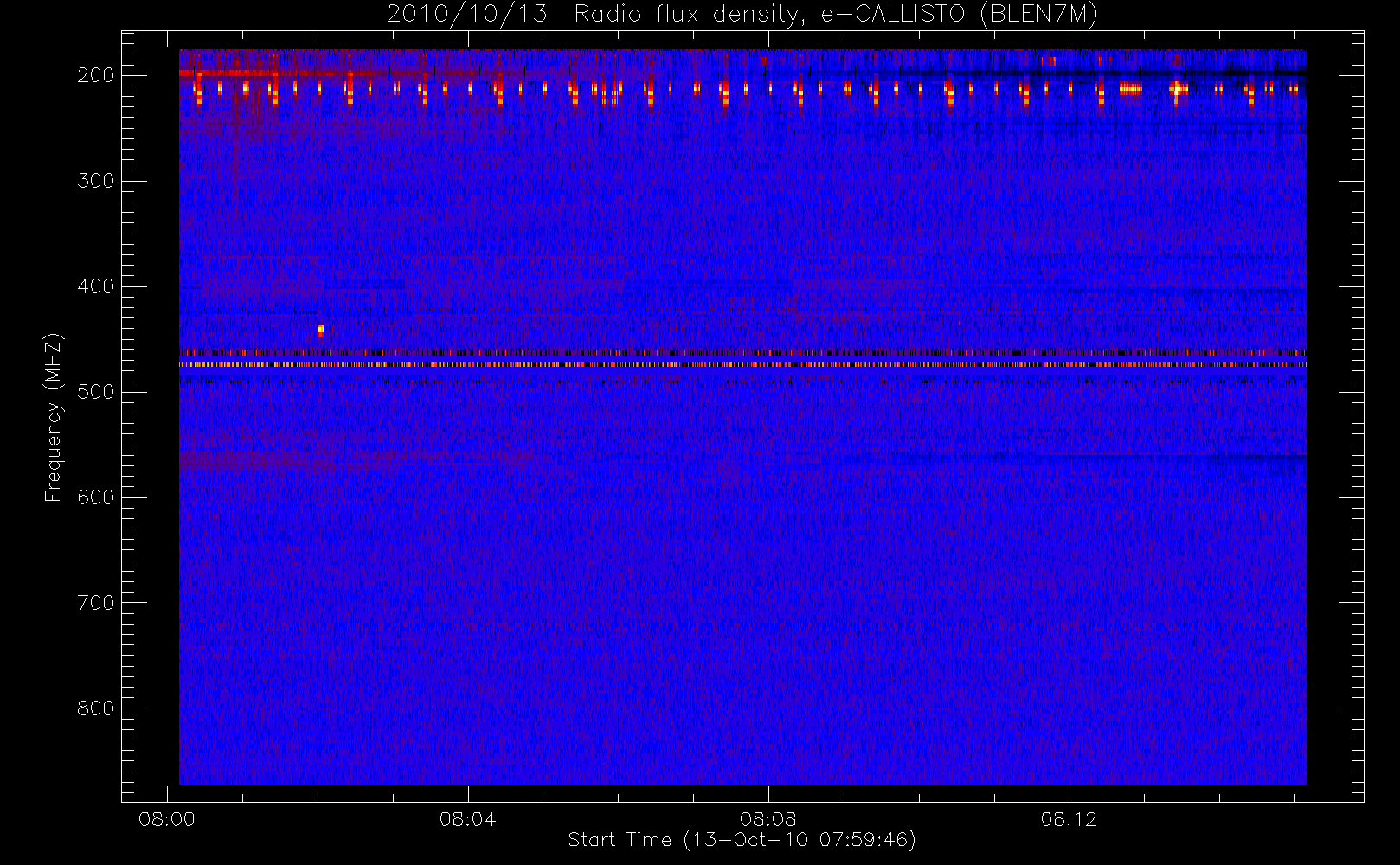Click the orange interference line near 475 MHz
Viewport: 1400px width, 865px height.
click(742, 365)
